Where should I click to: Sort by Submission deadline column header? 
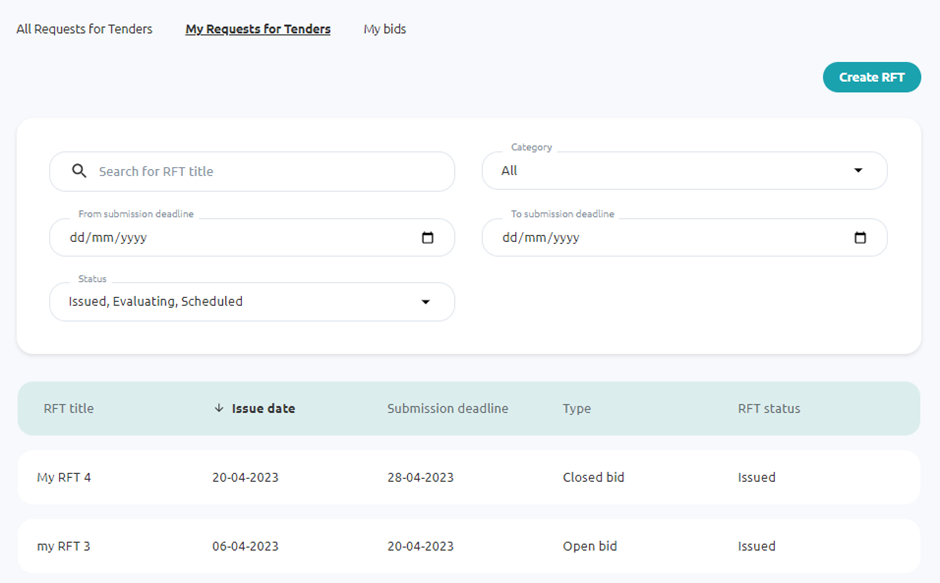(447, 408)
